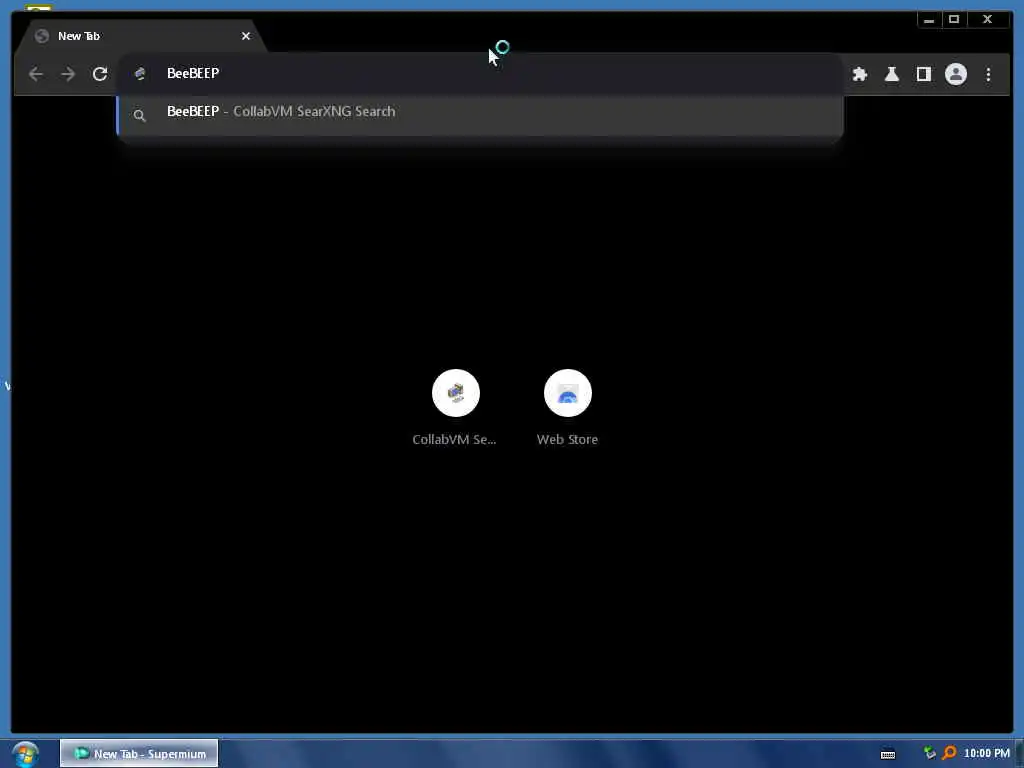1024x768 pixels.
Task: Go back with the browser back arrow
Action: [x=36, y=74]
